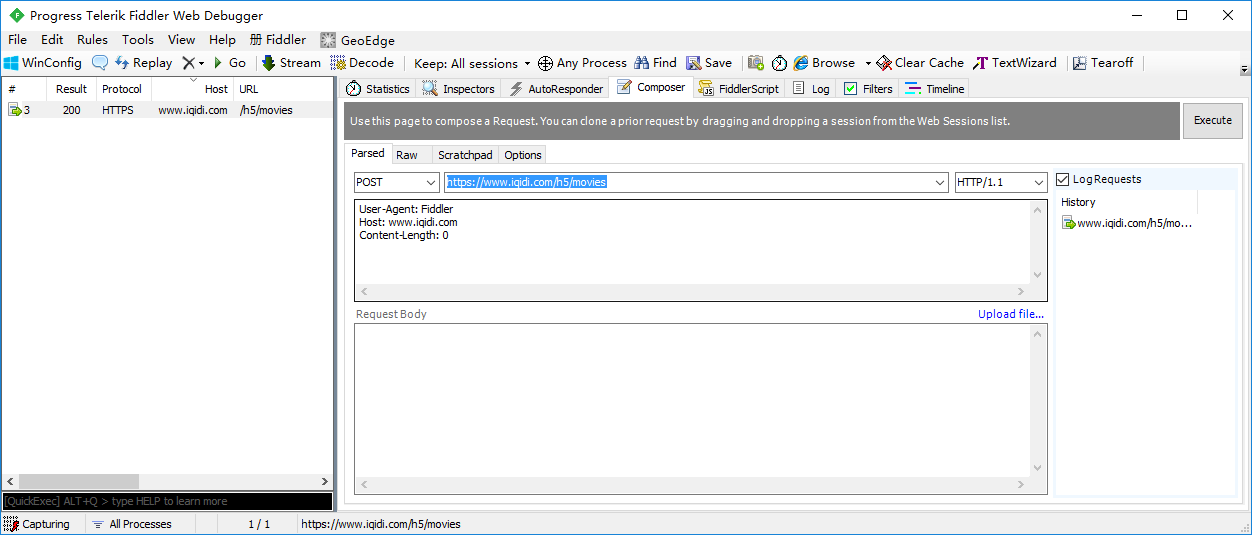Open the Help menu

click(x=222, y=40)
